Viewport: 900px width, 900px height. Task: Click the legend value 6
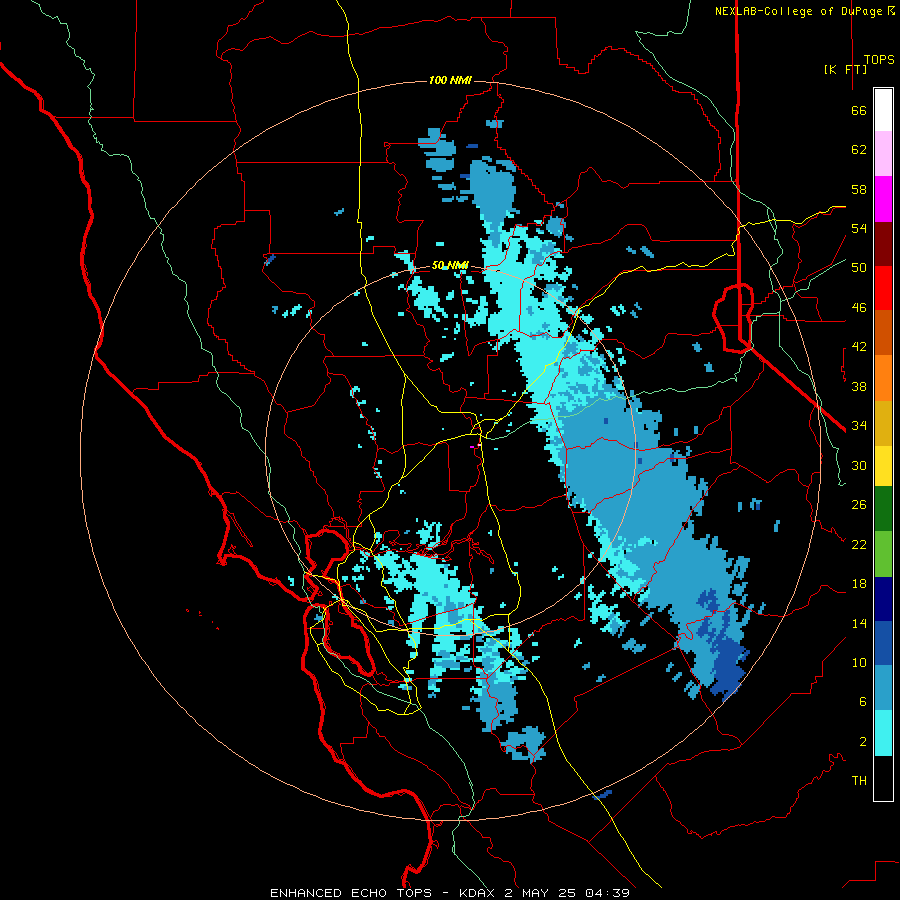[862, 702]
